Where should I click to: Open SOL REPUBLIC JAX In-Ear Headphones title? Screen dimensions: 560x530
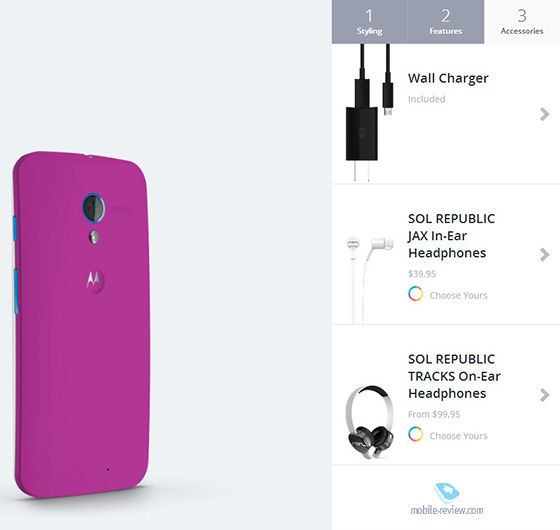click(451, 236)
